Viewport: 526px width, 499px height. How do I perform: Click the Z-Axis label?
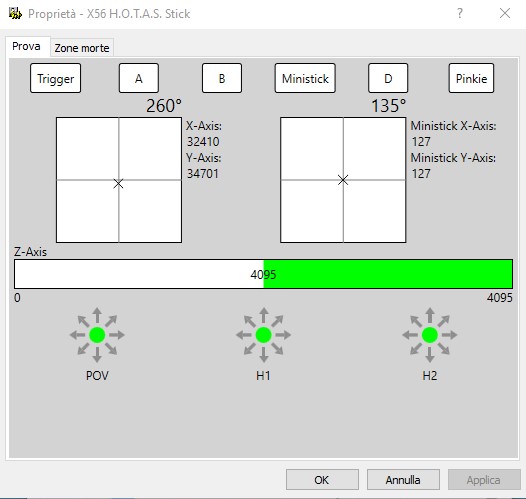31,252
